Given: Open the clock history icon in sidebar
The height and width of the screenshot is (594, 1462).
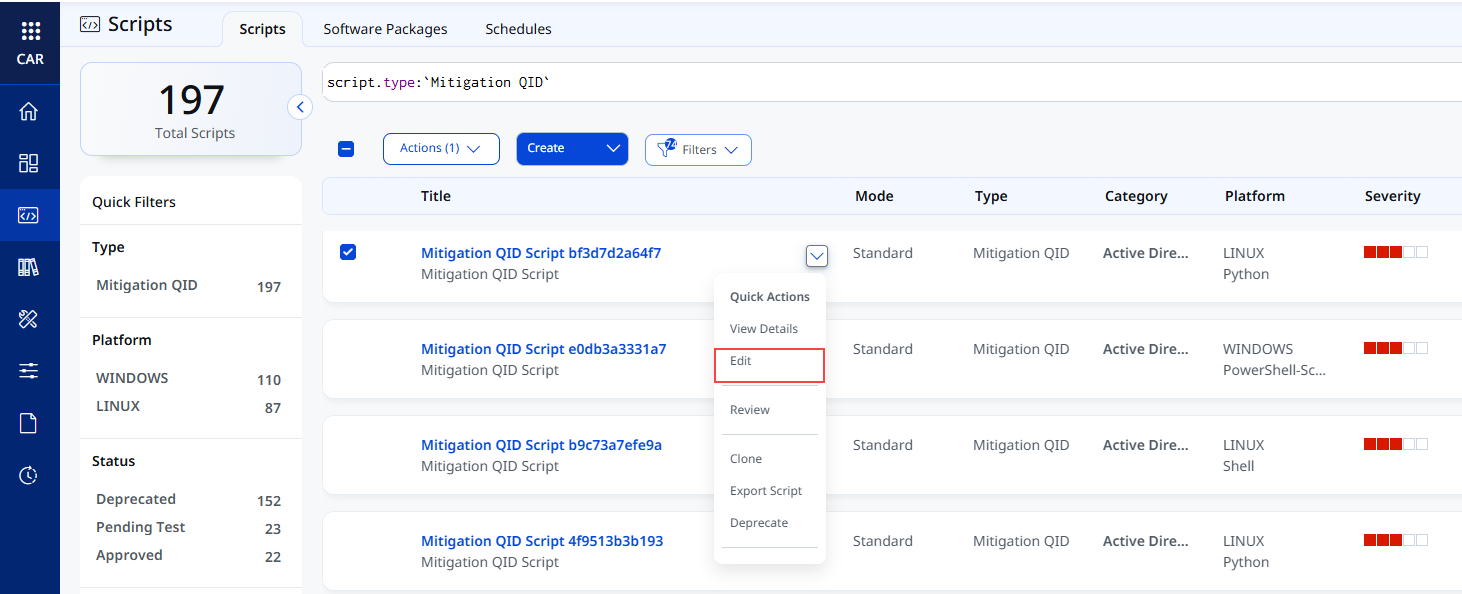Looking at the screenshot, I should 29,475.
